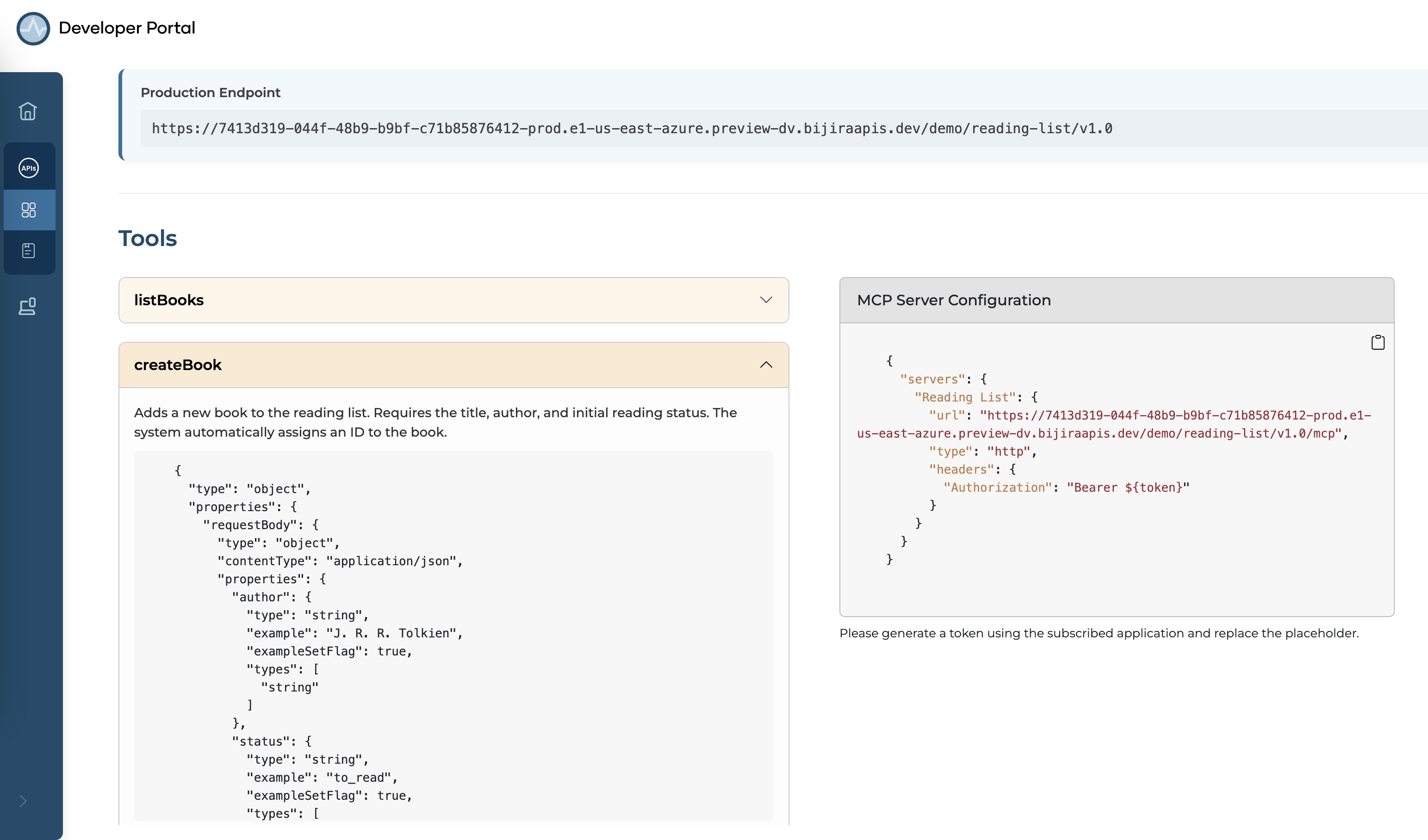
Task: Open the laptop-and-phone applications sidebar icon
Action: pos(28,306)
